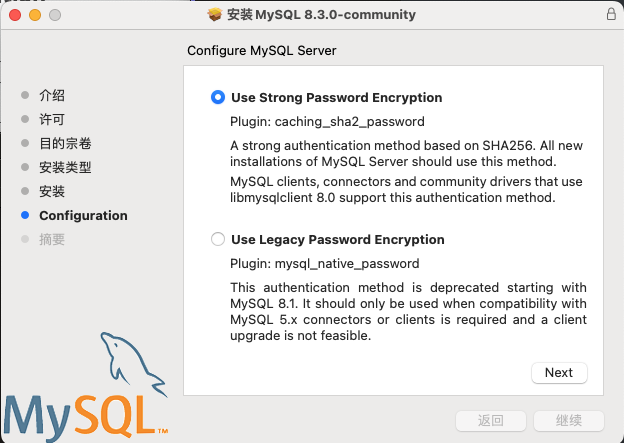Click the Next button
Screen dimensions: 624x443
pos(558,372)
